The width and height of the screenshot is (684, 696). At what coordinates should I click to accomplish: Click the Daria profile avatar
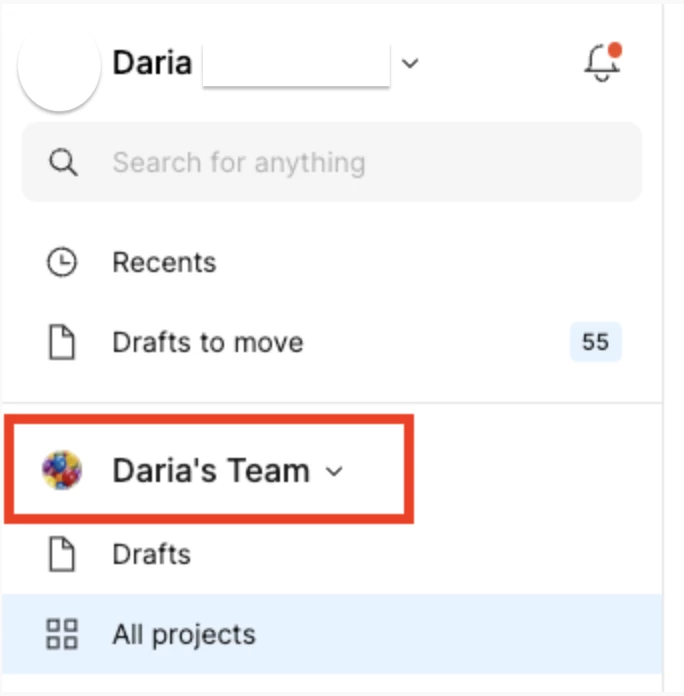coord(59,67)
